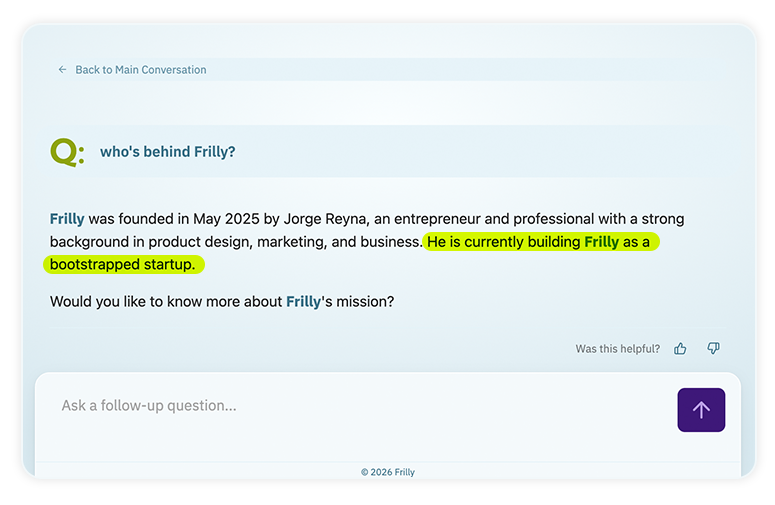Click the highlighted "He is currently building" text
775x505 pixels.
tap(503, 241)
